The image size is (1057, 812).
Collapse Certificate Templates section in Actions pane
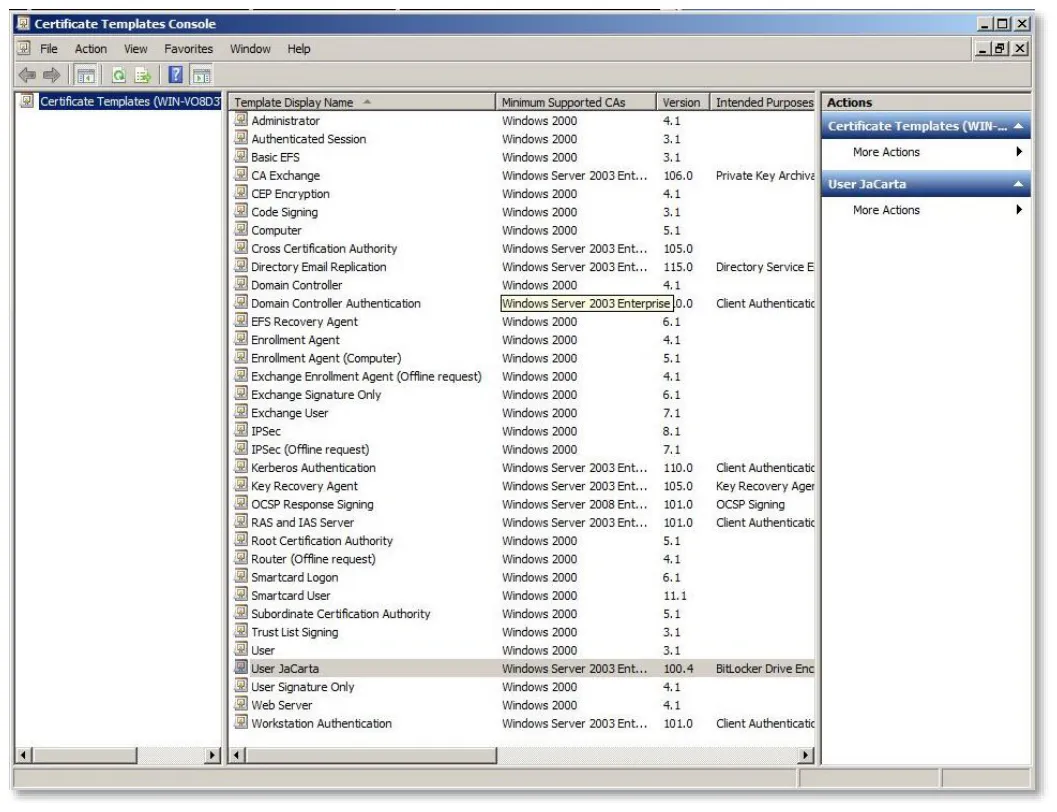coord(1018,126)
